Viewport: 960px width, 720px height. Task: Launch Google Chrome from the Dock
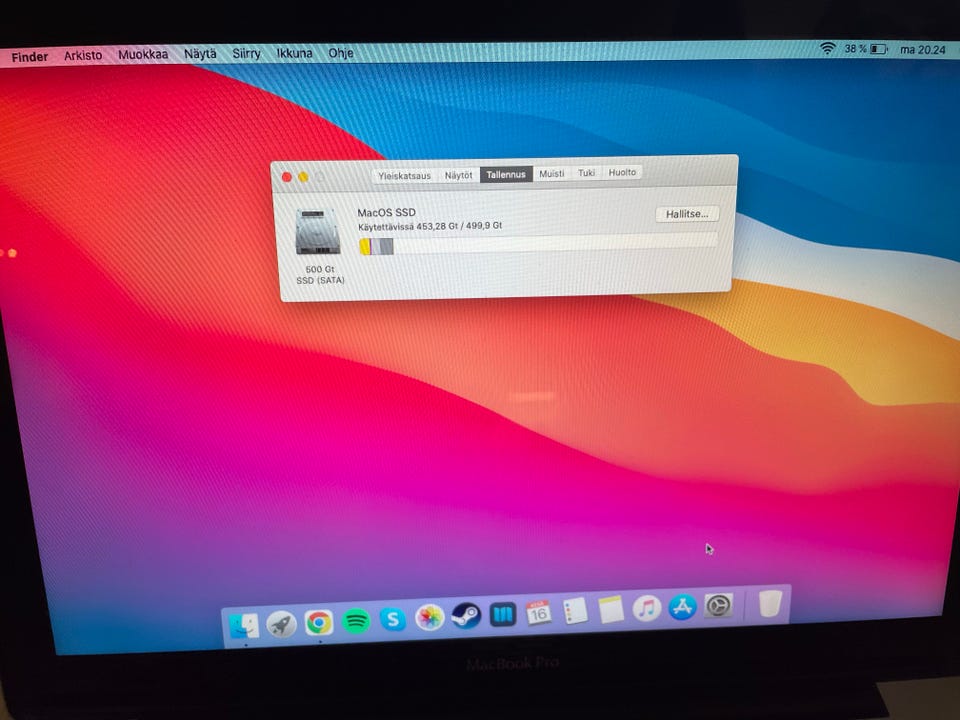point(319,623)
